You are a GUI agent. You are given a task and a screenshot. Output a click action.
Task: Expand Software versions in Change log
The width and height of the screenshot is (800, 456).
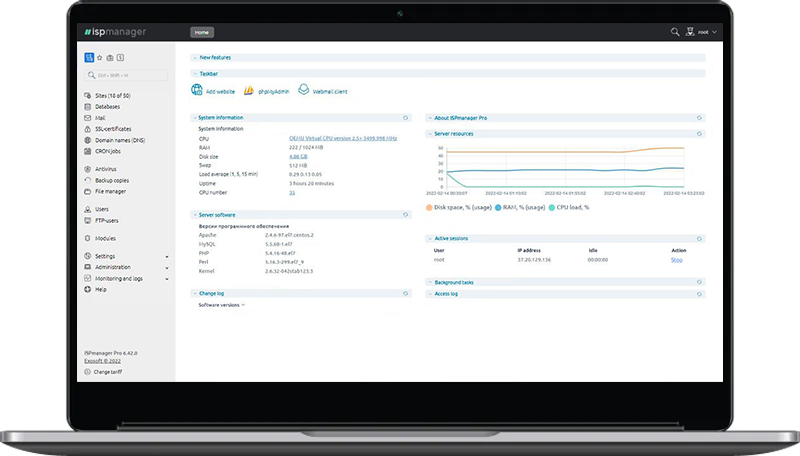[x=221, y=305]
